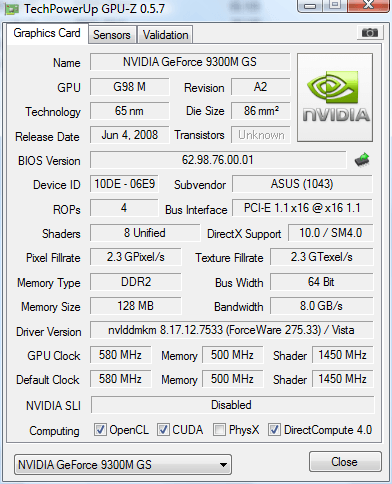Click the Driver Version text field
Viewport: 392px width, 484px height.
(231, 330)
